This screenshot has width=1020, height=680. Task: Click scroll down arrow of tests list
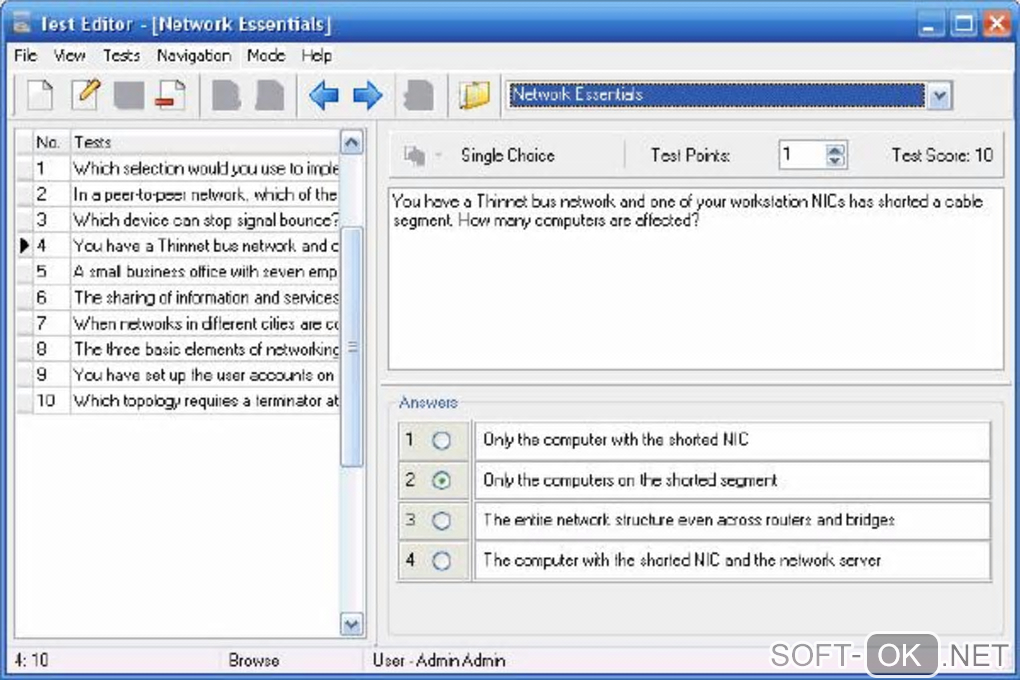point(351,625)
